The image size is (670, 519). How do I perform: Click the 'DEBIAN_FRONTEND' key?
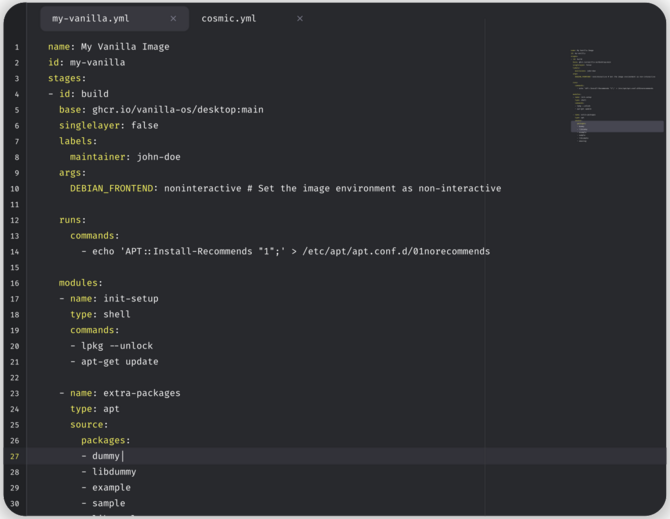click(x=112, y=188)
